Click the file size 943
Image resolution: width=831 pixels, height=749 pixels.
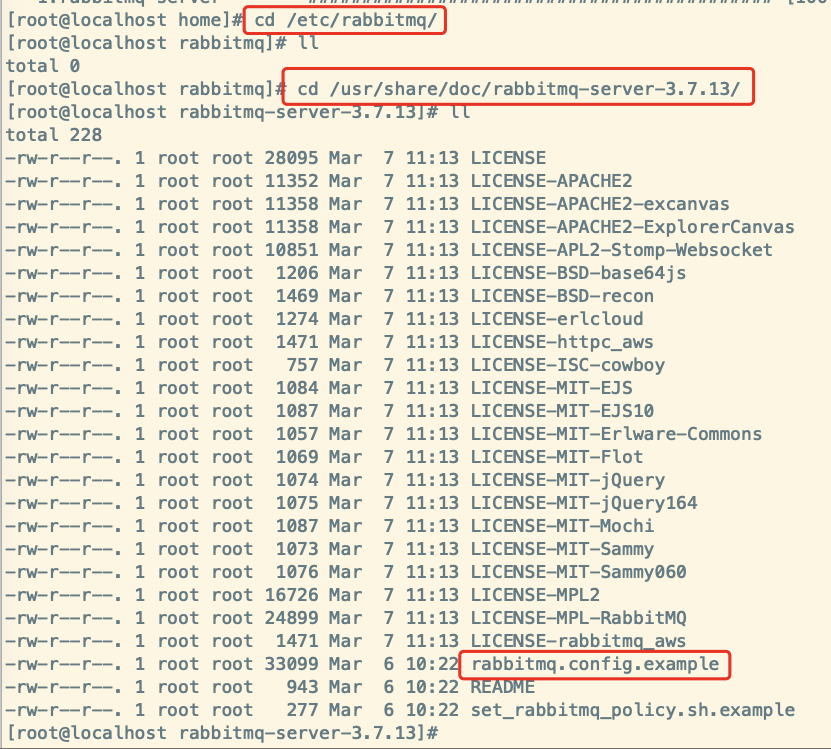303,686
